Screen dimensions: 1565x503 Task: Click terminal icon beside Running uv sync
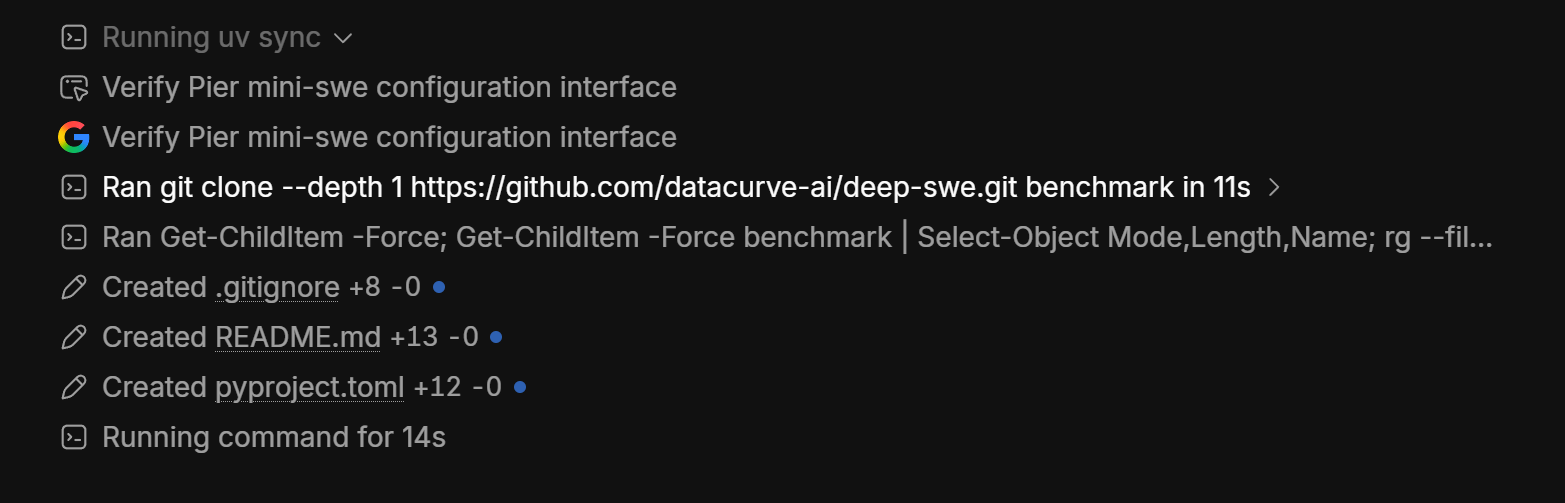74,38
